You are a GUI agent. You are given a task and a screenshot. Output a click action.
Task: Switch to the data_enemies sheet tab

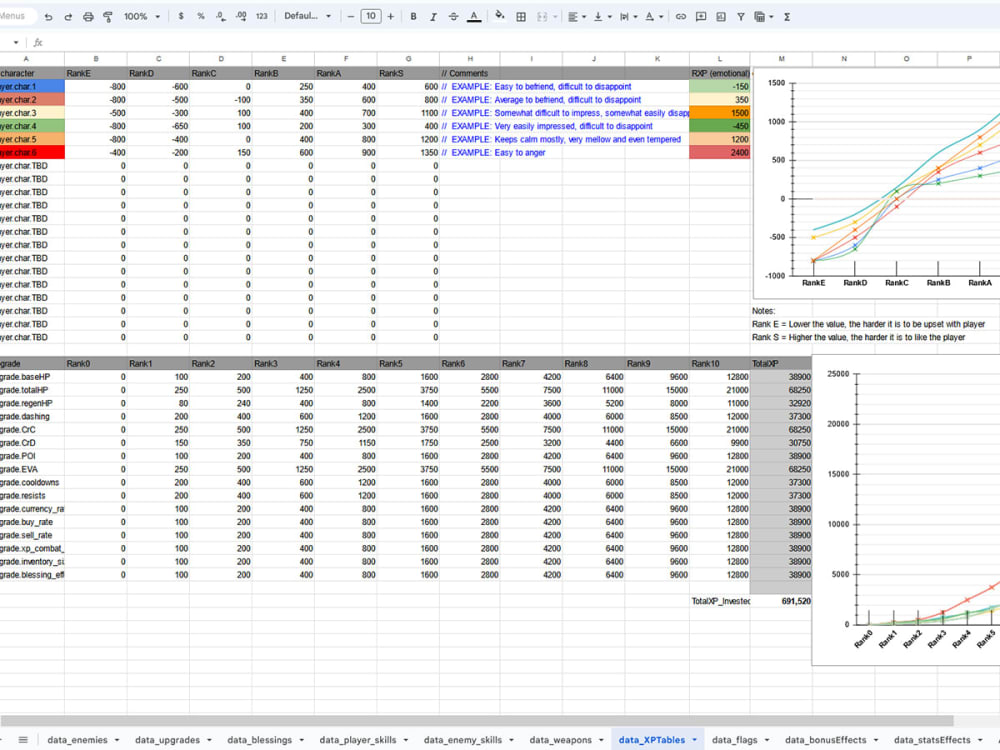[77, 740]
